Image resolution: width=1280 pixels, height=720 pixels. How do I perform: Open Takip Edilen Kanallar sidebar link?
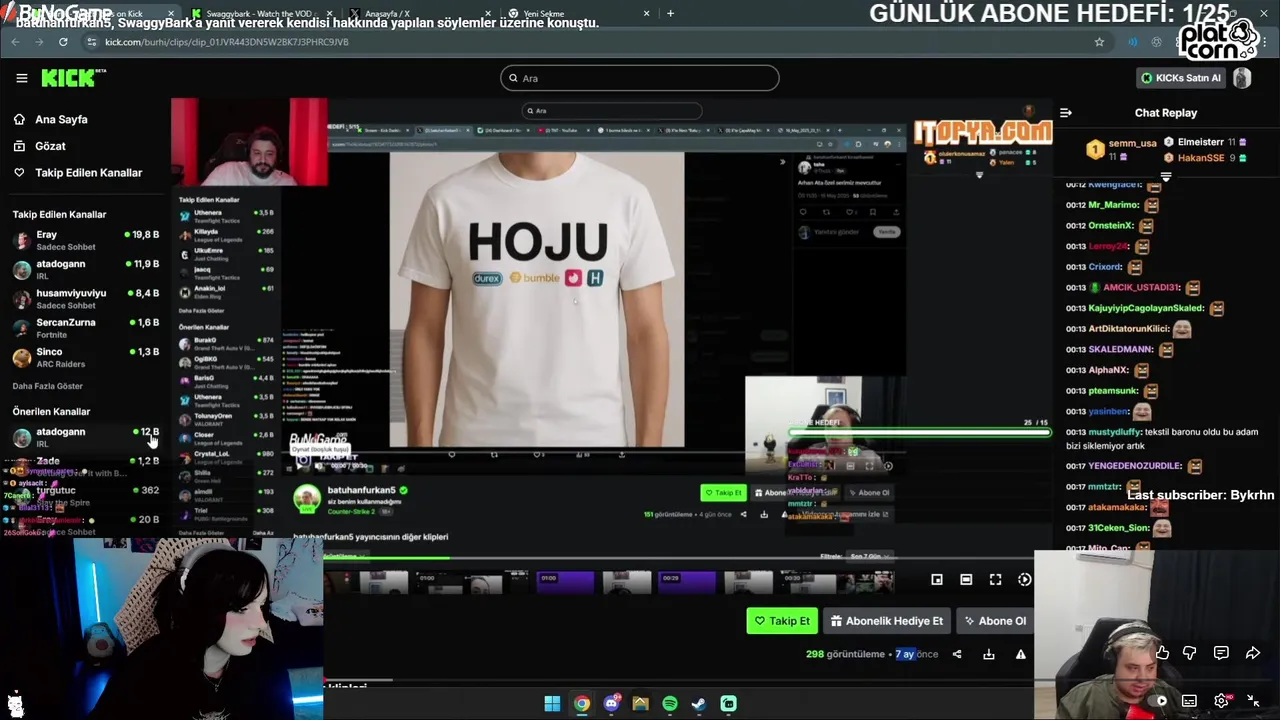77,173
